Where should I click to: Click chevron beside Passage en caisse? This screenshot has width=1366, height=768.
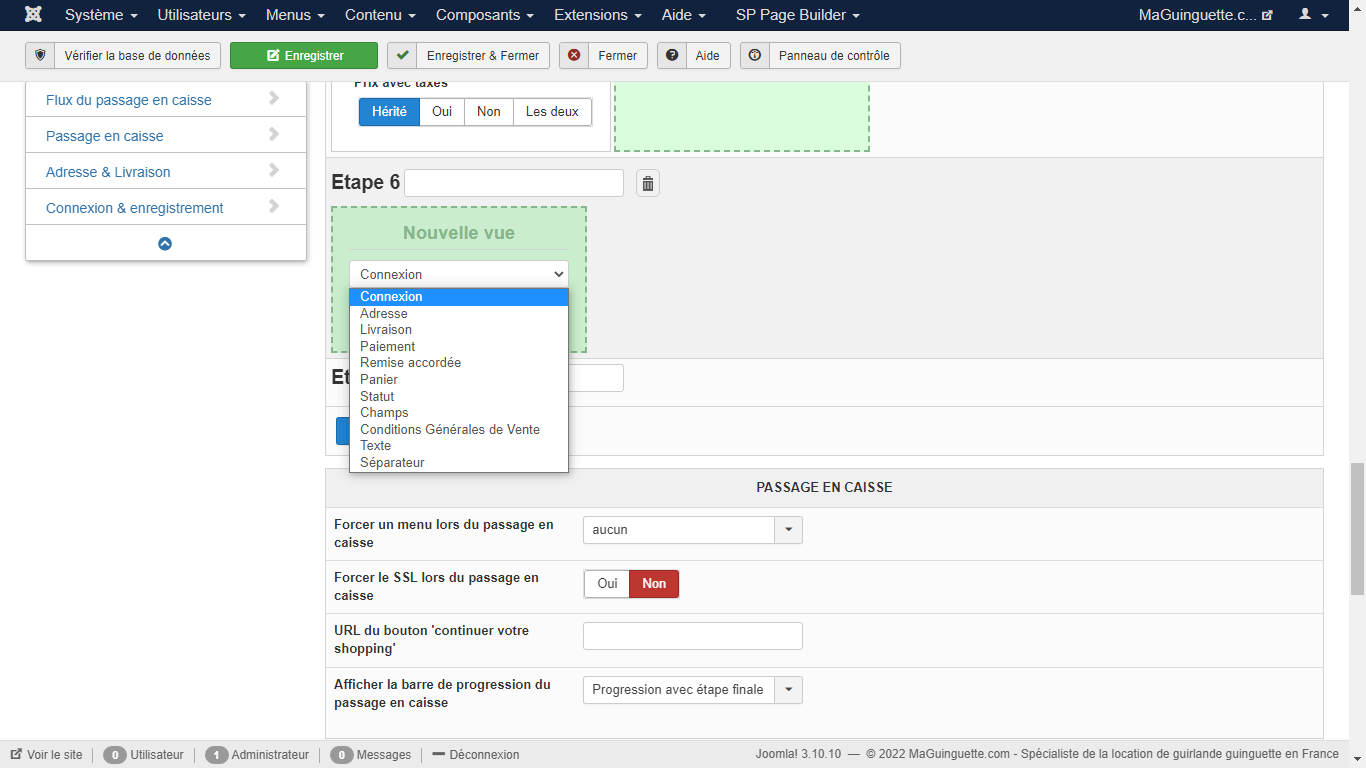click(274, 135)
